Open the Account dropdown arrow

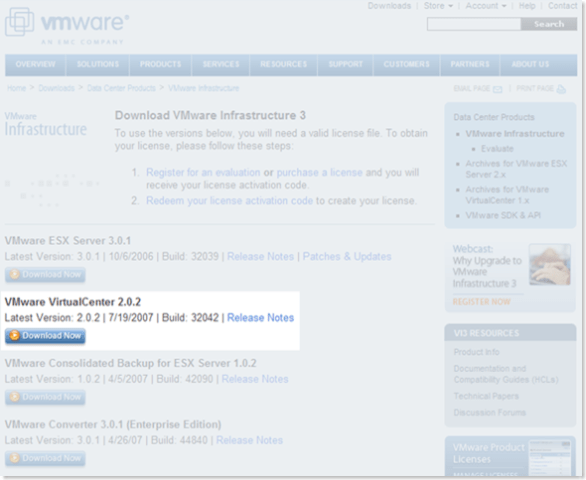point(504,6)
